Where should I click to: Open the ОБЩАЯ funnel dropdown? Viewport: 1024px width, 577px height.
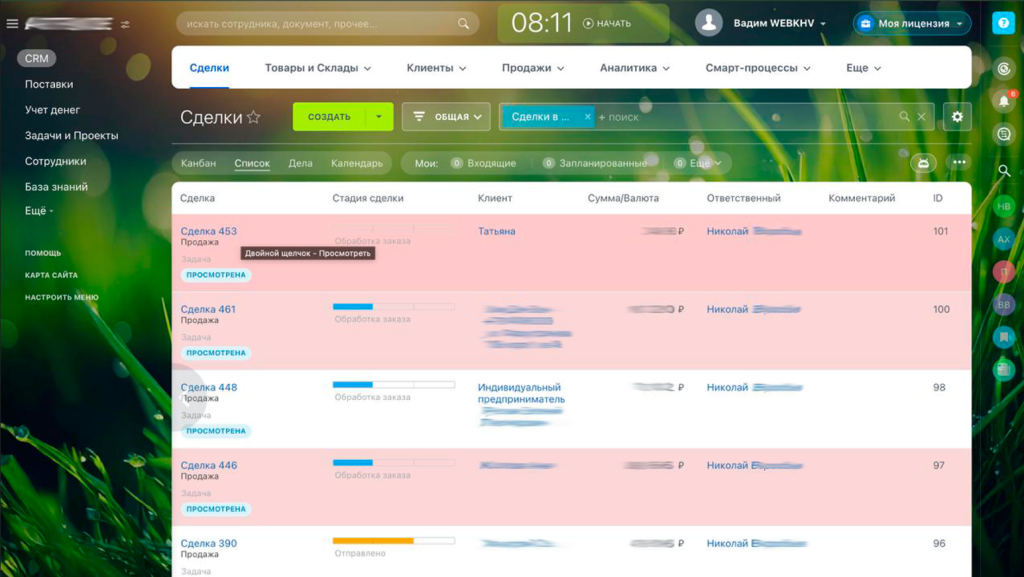point(446,117)
